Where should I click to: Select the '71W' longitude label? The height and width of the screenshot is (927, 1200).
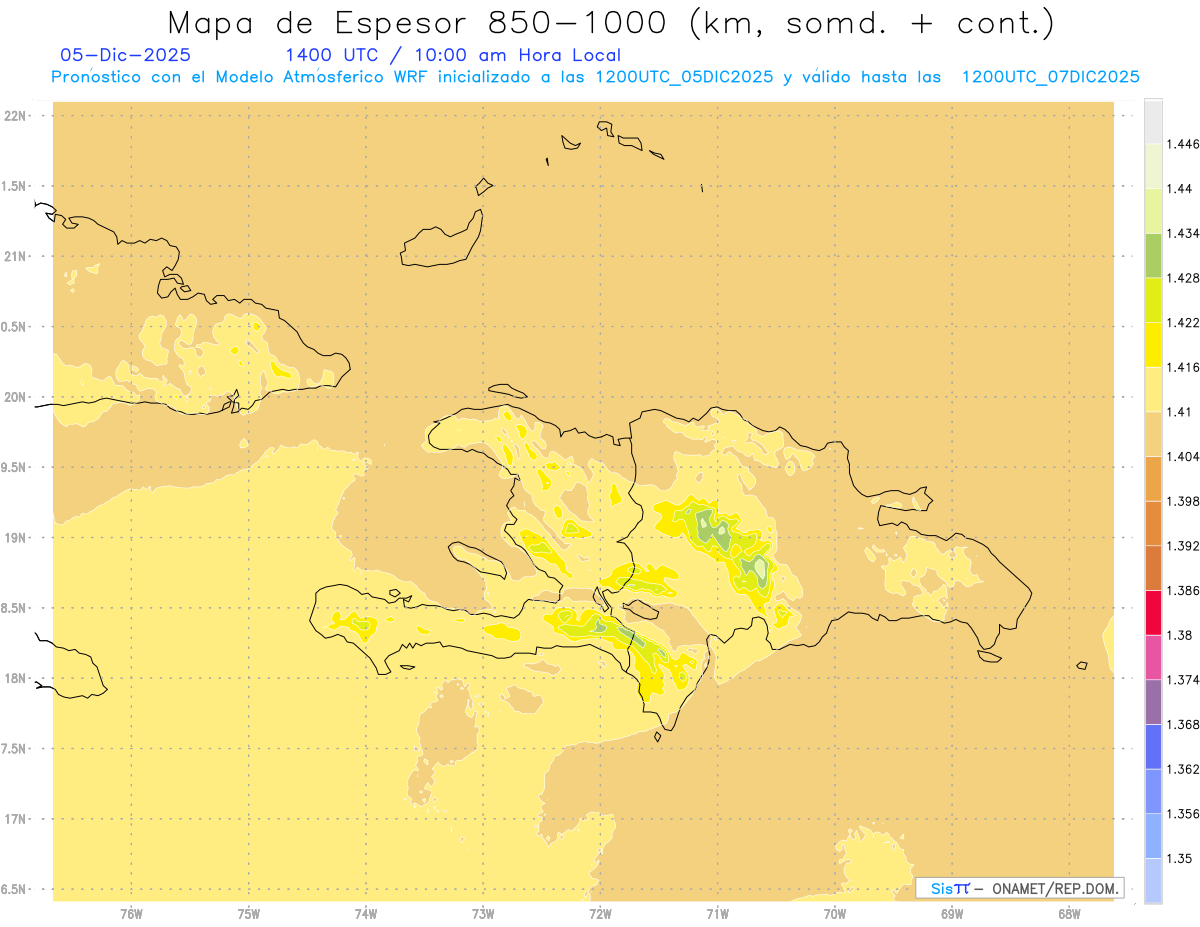[x=717, y=913]
